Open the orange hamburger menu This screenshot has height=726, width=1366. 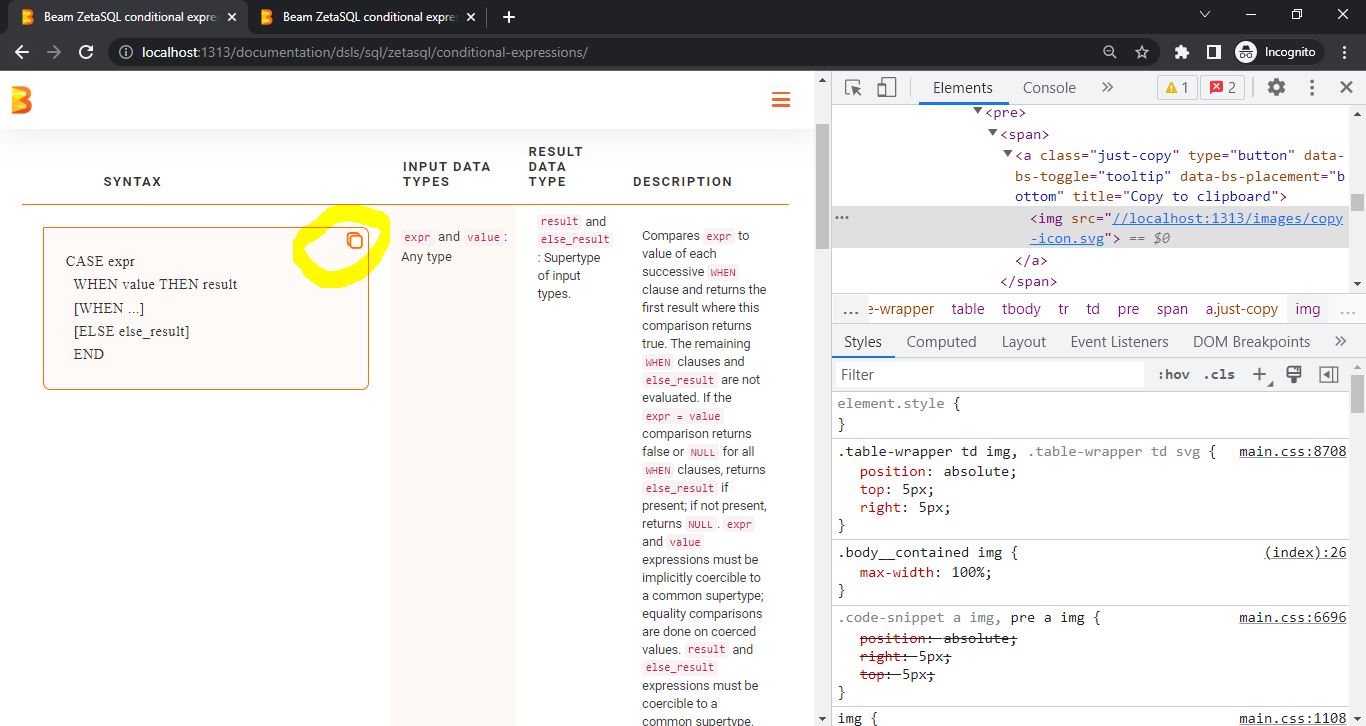tap(781, 100)
